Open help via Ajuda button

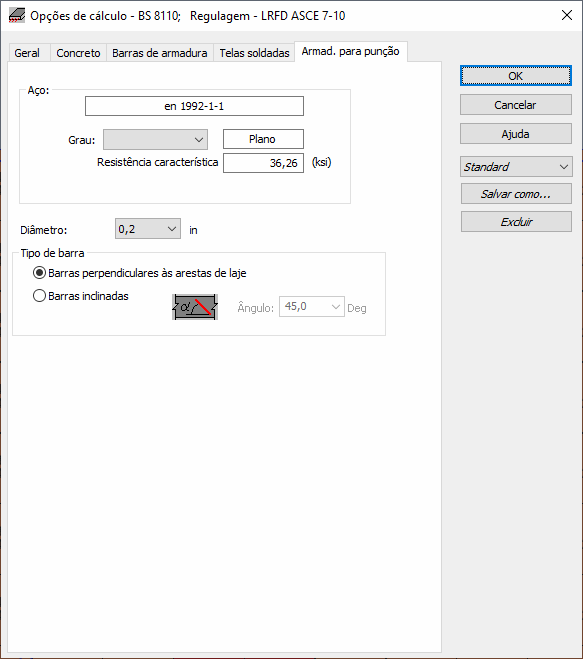coord(516,134)
